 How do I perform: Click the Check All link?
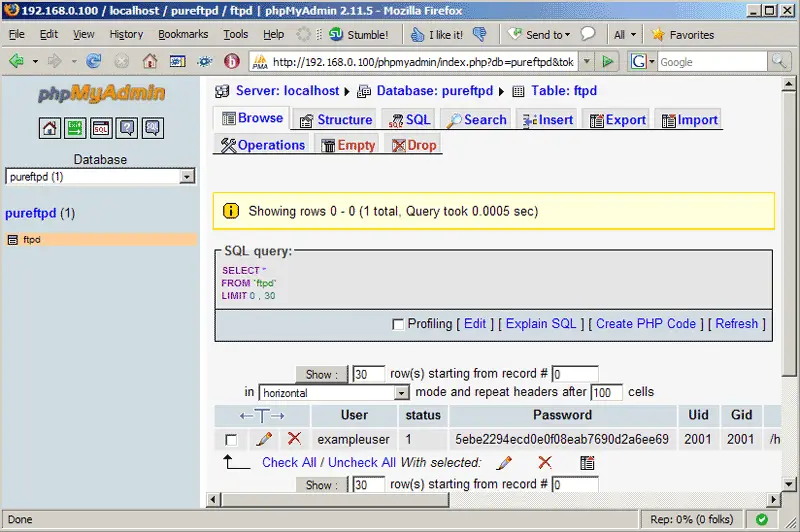289,463
